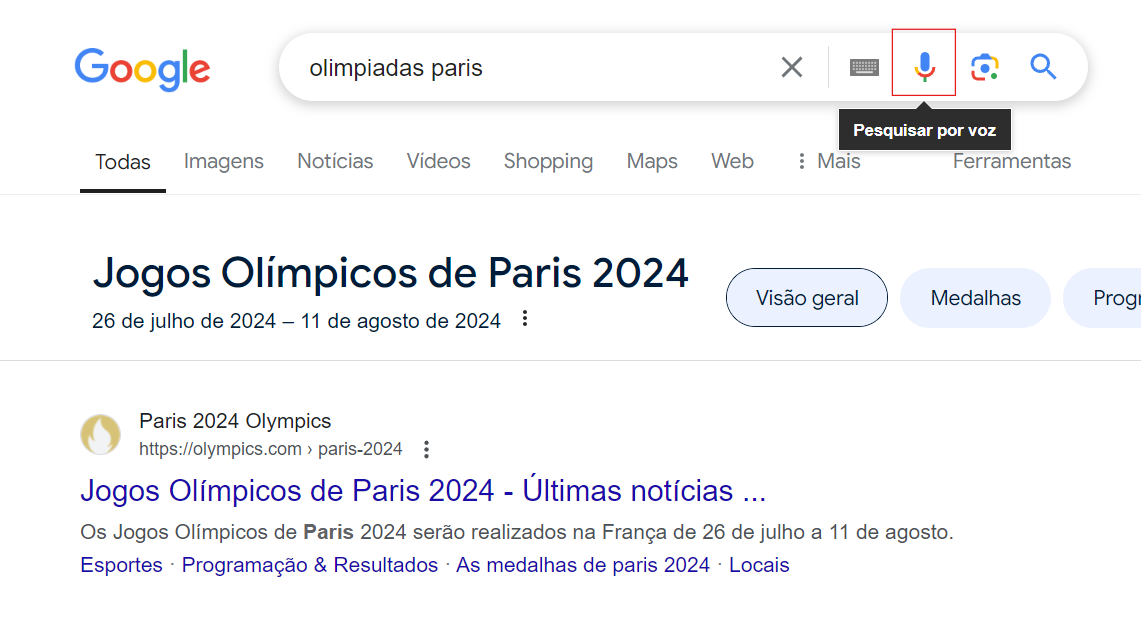Click the date range 26 de julho de 2024
Viewport: 1141px width, 625px height.
click(x=296, y=321)
